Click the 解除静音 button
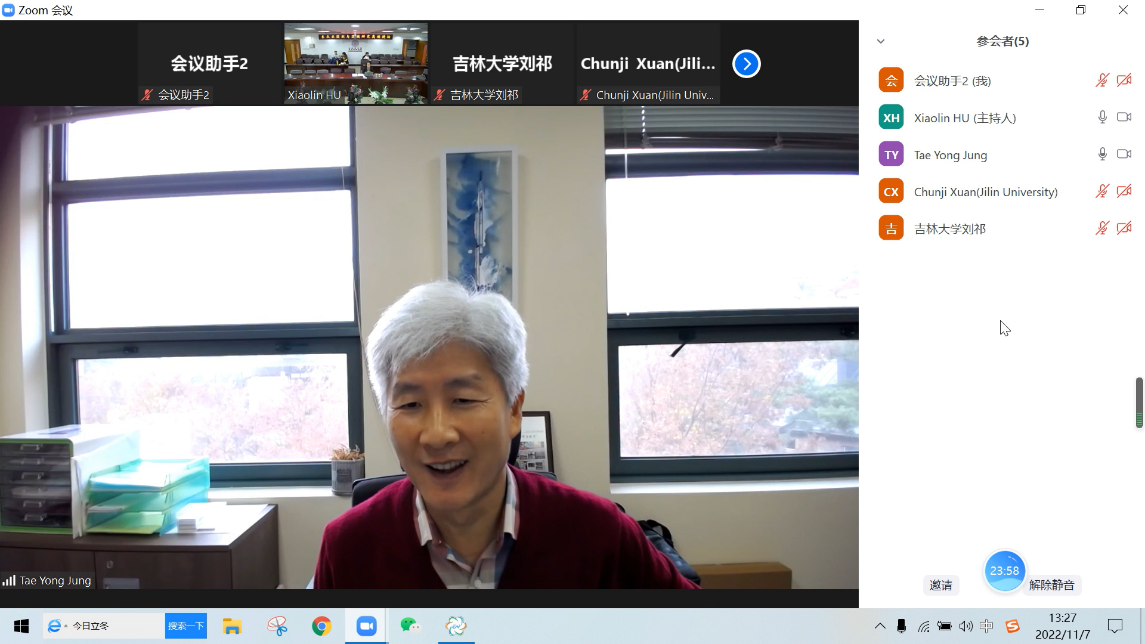This screenshot has width=1145, height=644. click(x=1051, y=585)
